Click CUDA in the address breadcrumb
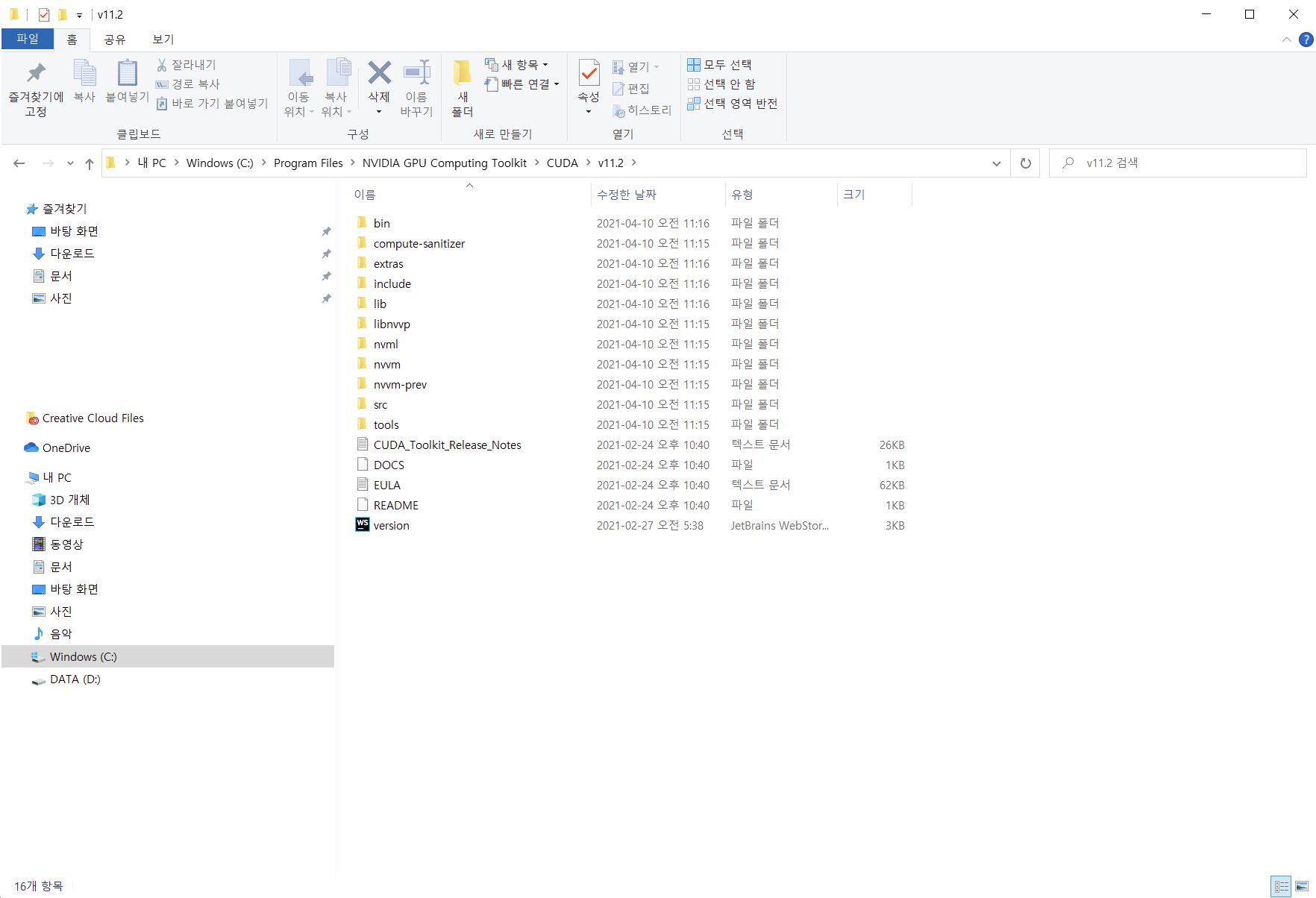The width and height of the screenshot is (1316, 898). pyautogui.click(x=563, y=163)
